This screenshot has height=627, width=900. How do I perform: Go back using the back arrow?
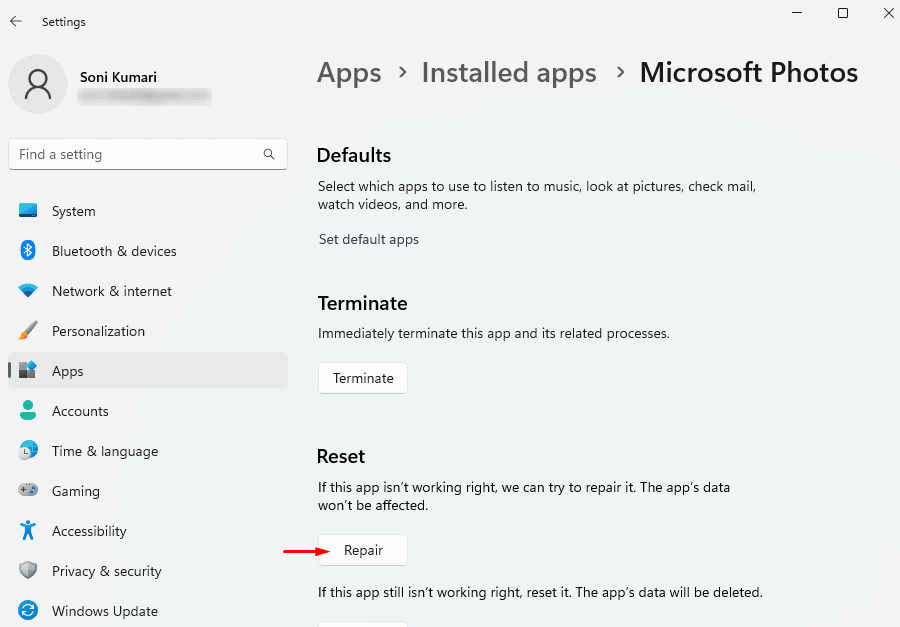[x=15, y=21]
